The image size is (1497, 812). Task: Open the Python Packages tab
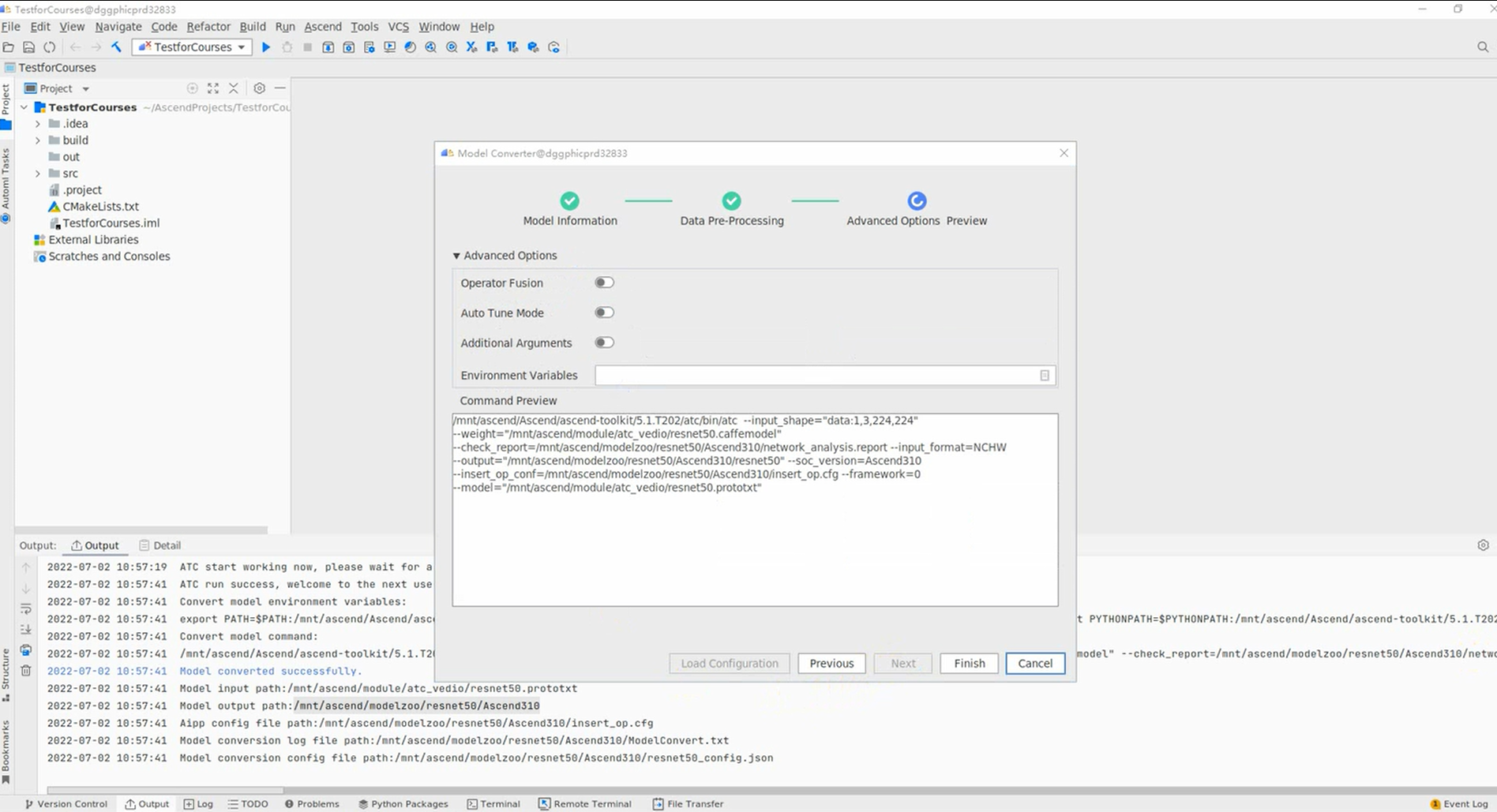pos(403,804)
